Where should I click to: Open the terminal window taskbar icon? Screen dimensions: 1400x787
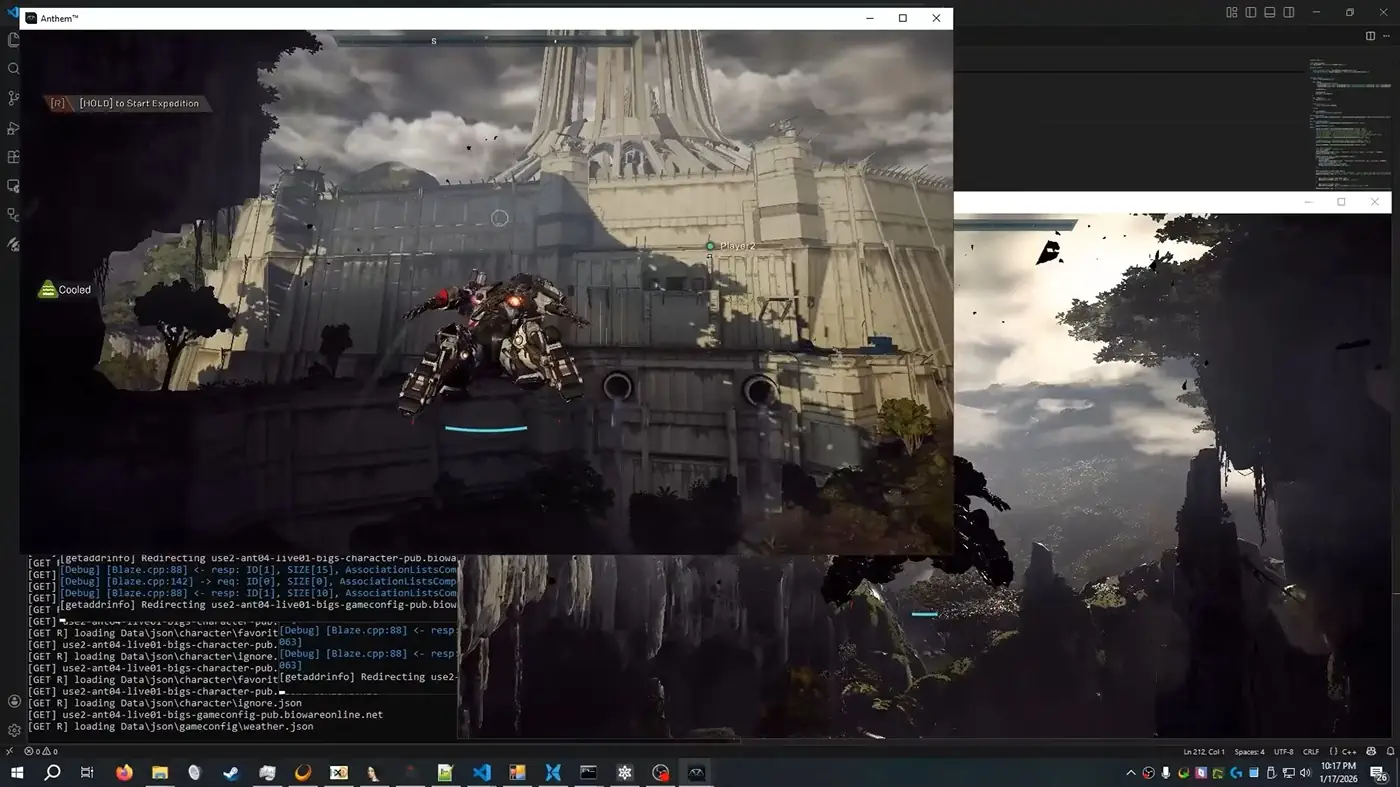(588, 773)
